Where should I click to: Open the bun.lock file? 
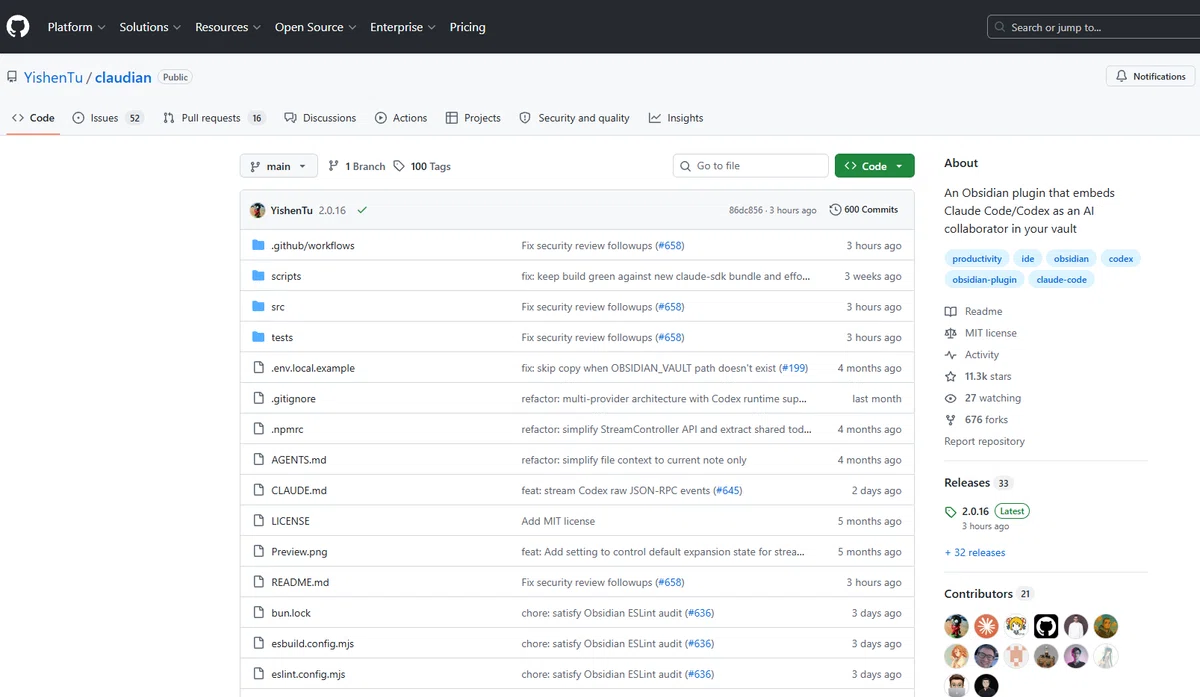[291, 613]
